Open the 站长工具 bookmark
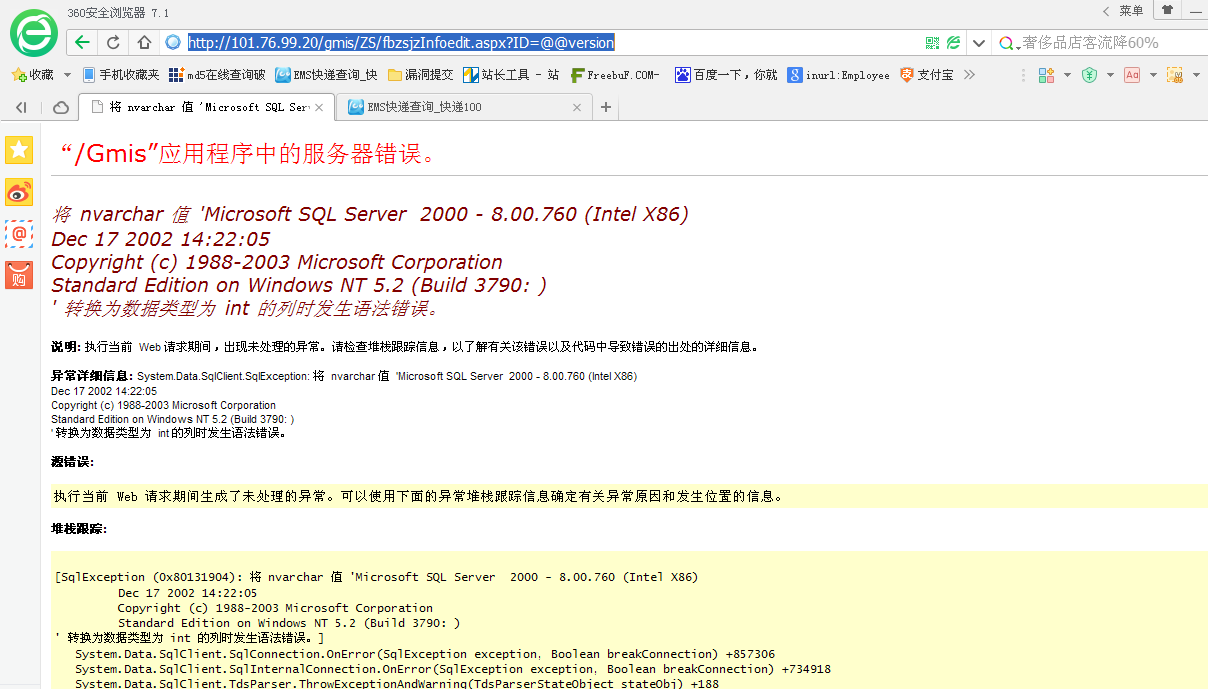This screenshot has width=1208, height=689. 510,75
